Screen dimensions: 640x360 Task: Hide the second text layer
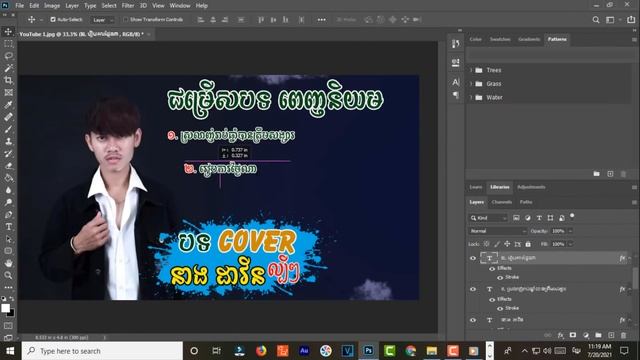click(x=473, y=289)
